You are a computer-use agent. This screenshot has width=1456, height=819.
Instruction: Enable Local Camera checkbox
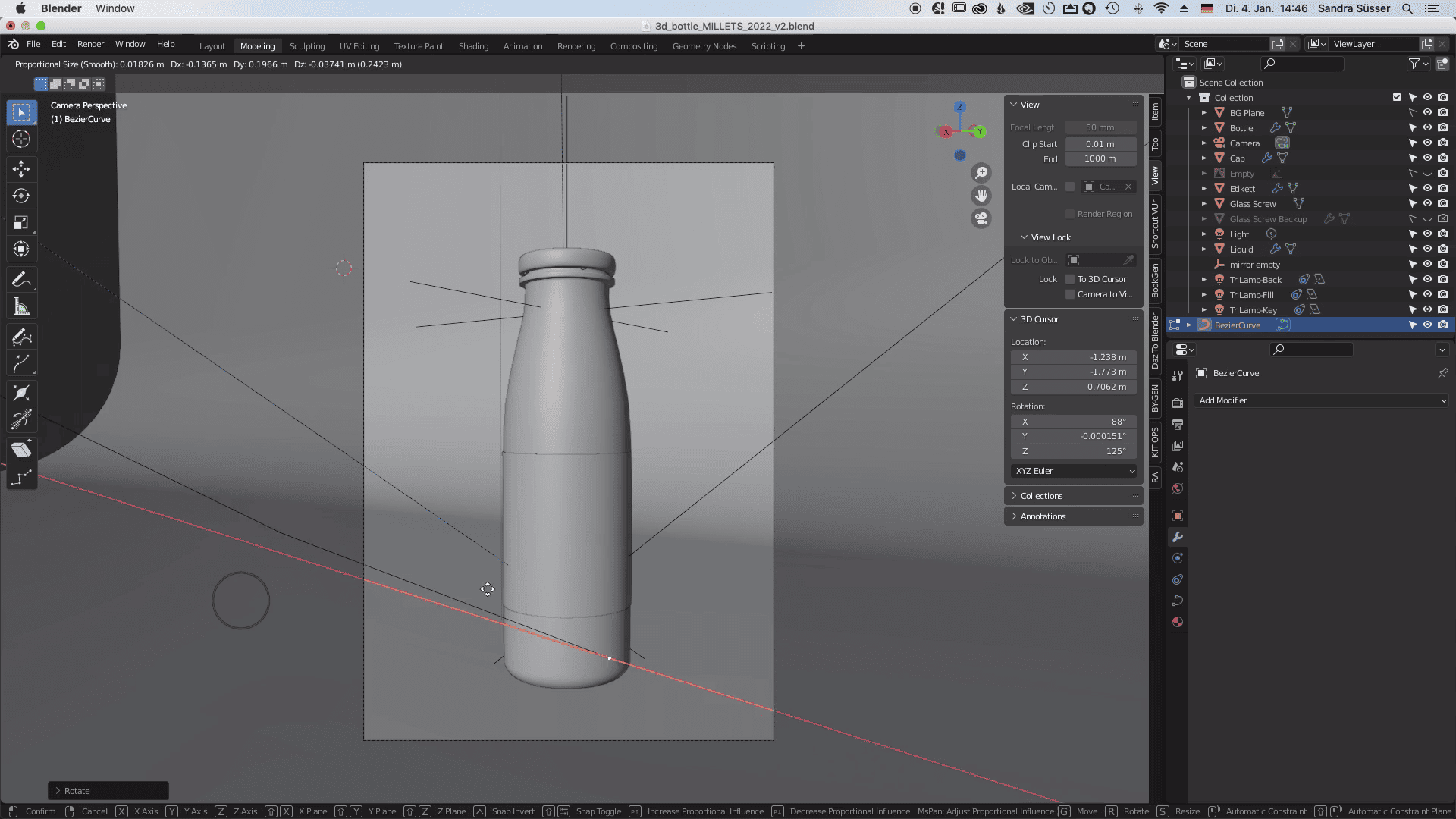(1070, 187)
